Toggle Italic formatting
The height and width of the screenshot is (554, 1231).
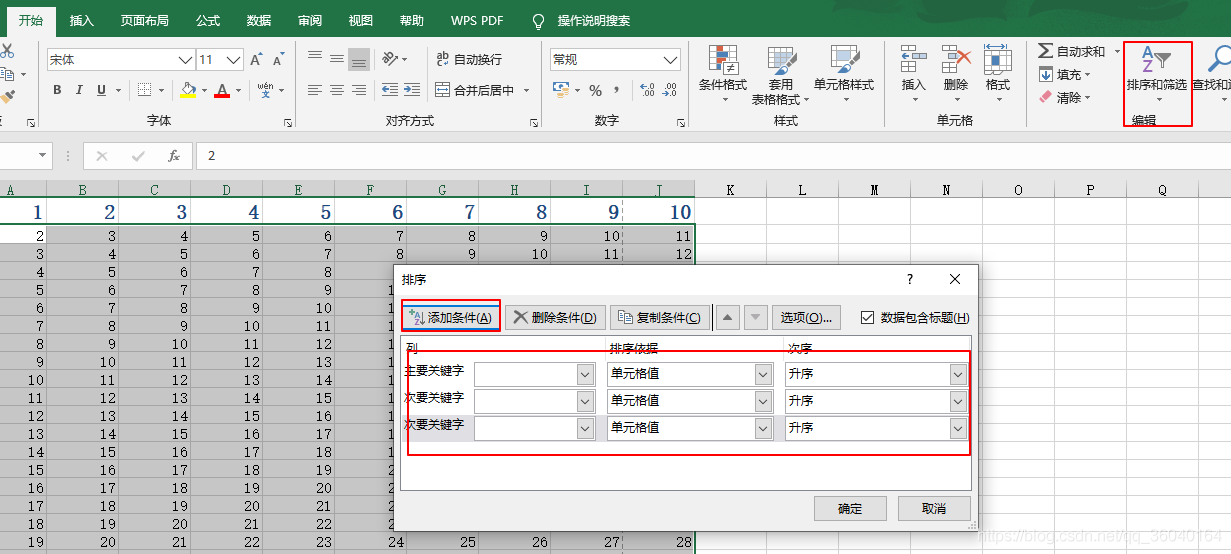[80, 90]
